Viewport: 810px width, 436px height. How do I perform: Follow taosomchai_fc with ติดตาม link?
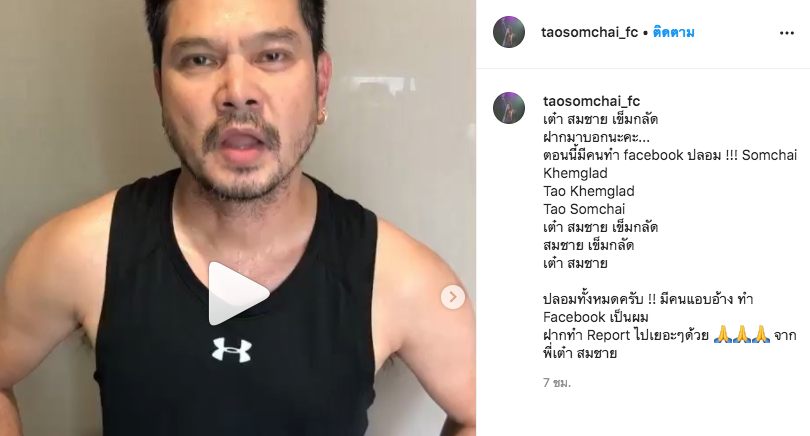coord(674,33)
